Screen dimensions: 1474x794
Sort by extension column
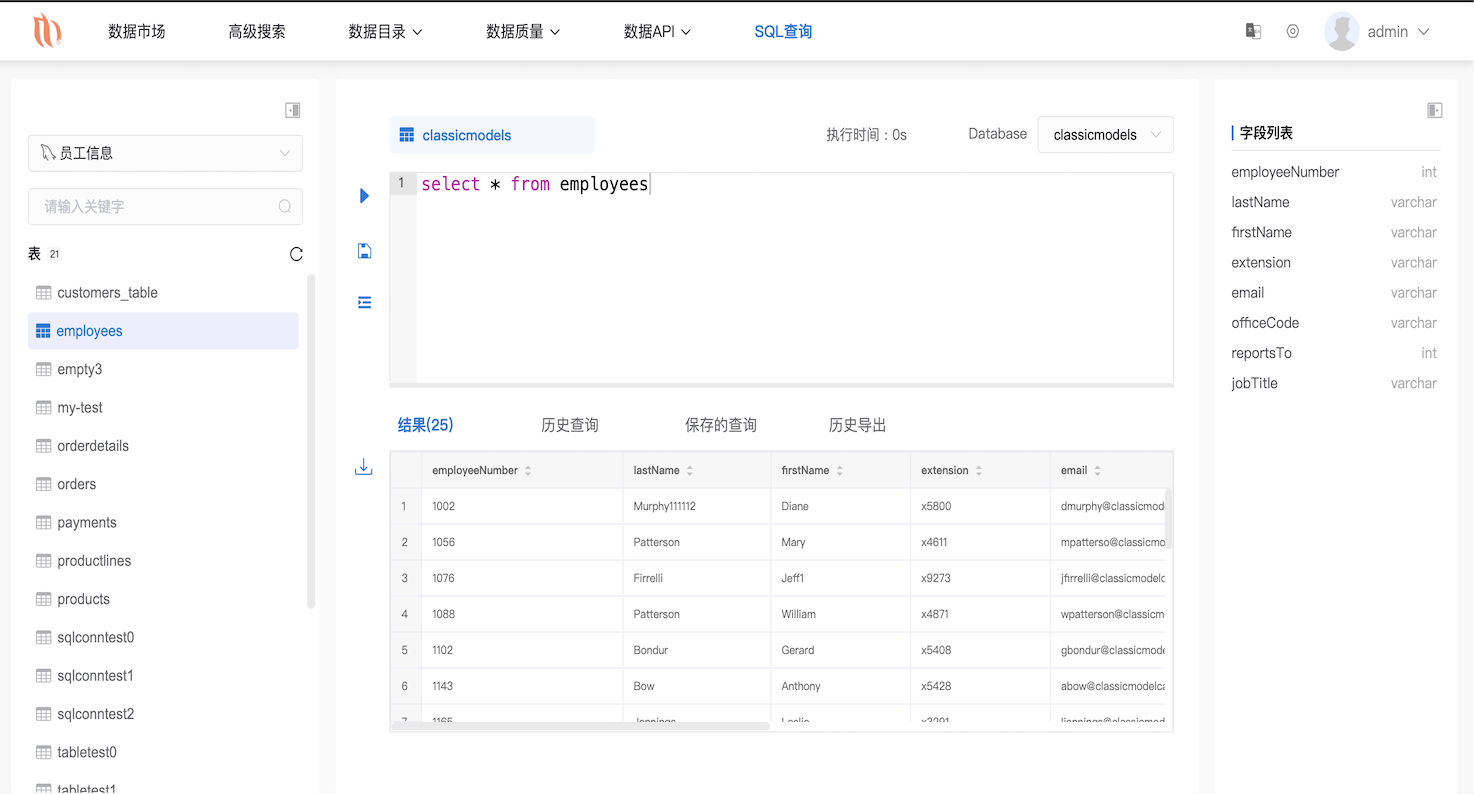coord(979,470)
